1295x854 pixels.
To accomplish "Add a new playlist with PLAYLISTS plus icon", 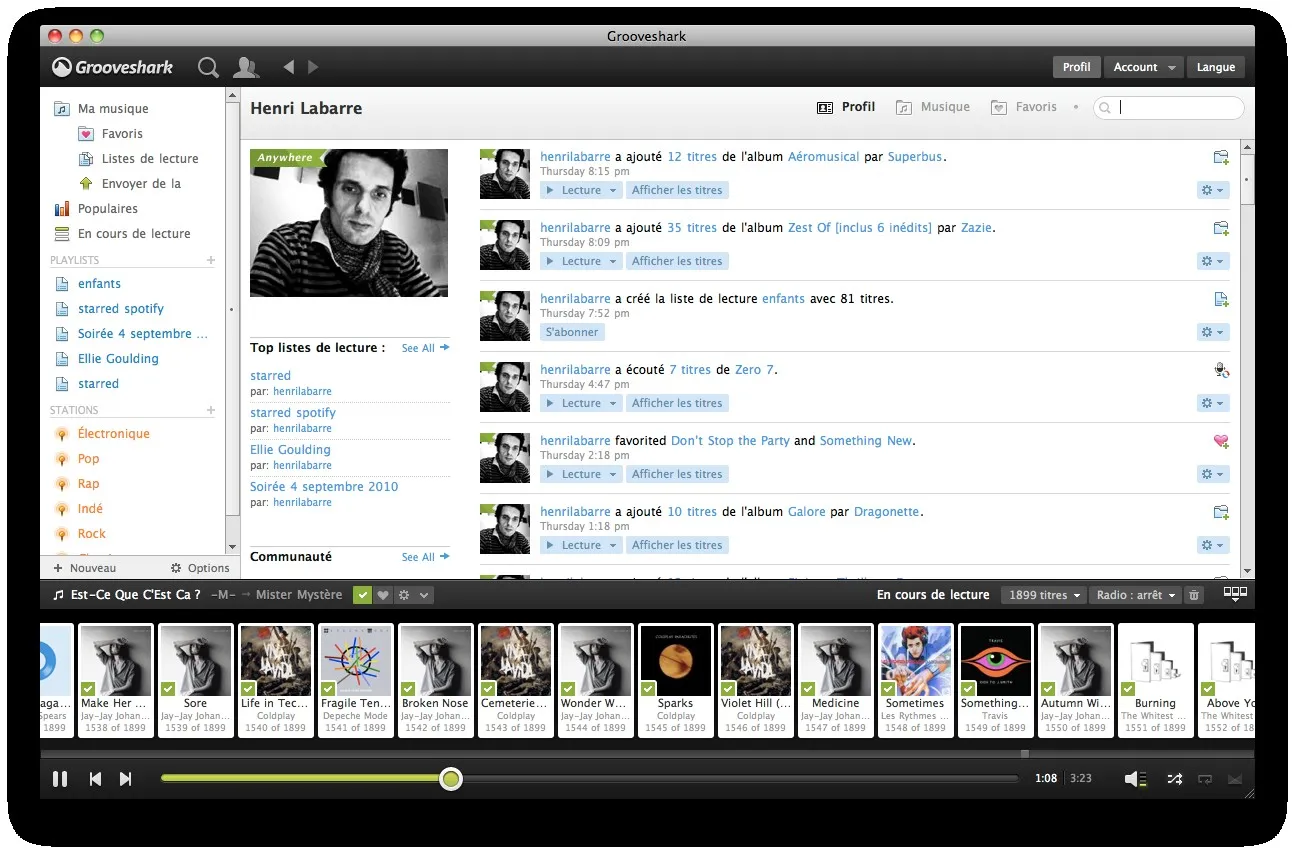I will point(211,260).
